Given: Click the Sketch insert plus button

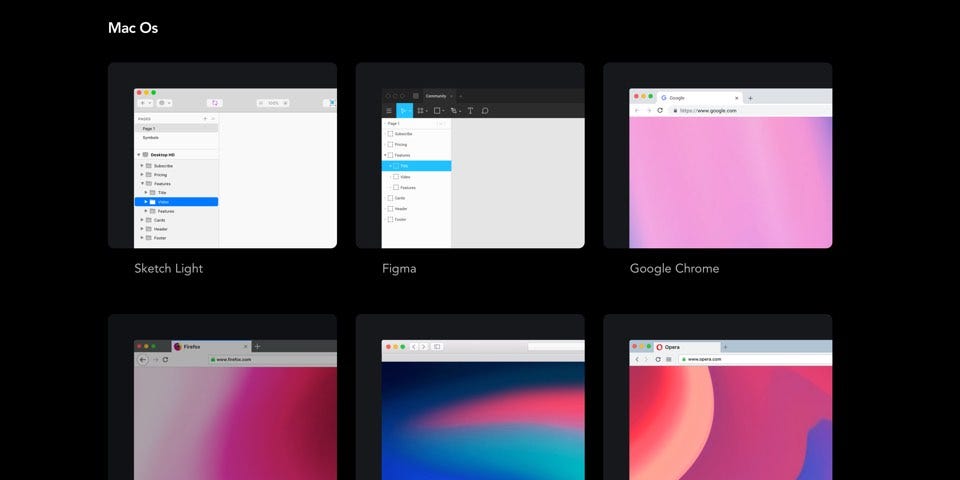Looking at the screenshot, I should pos(146,103).
